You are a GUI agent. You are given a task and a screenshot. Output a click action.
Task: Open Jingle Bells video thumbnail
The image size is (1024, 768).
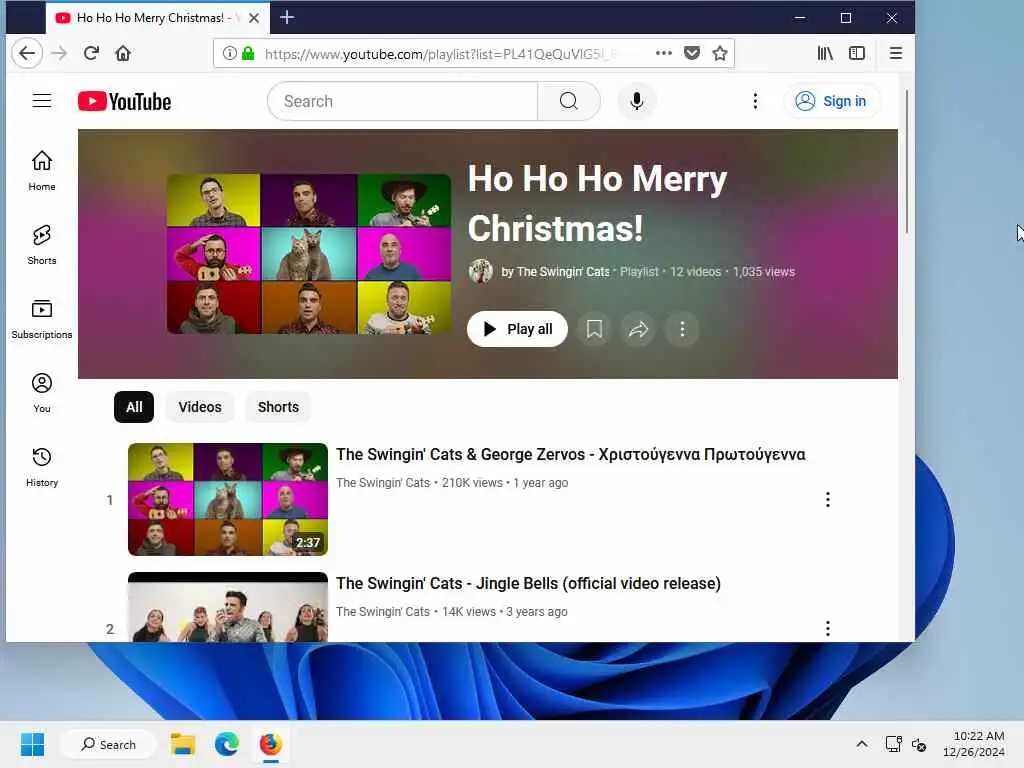pos(228,607)
